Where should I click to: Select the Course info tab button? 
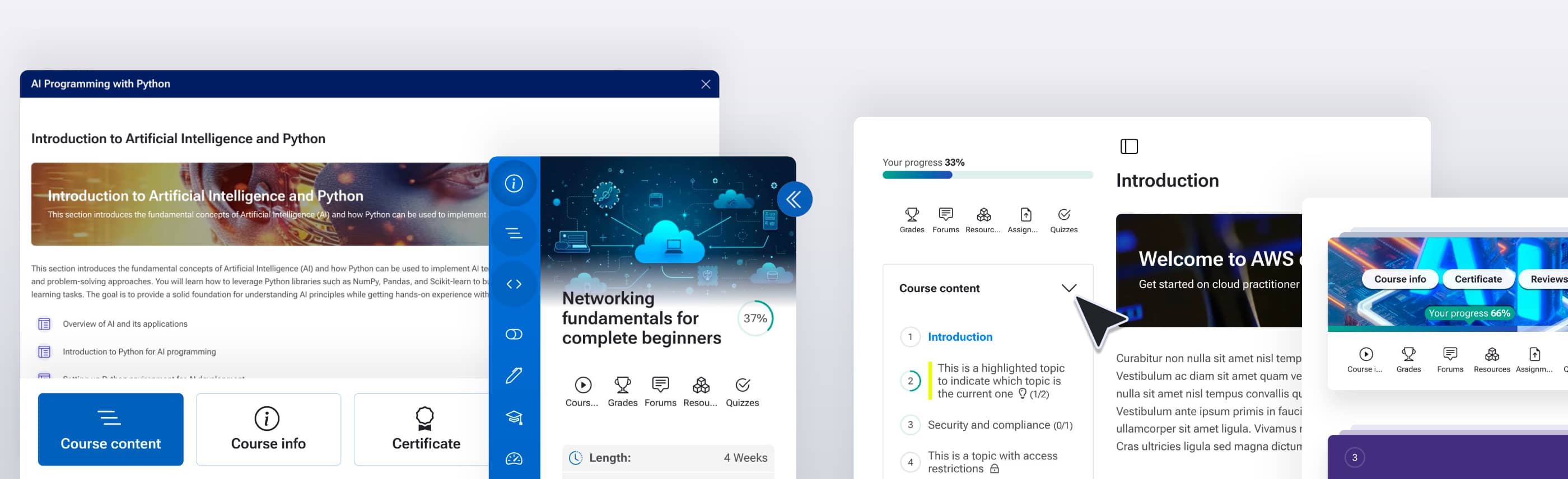pyautogui.click(x=268, y=429)
